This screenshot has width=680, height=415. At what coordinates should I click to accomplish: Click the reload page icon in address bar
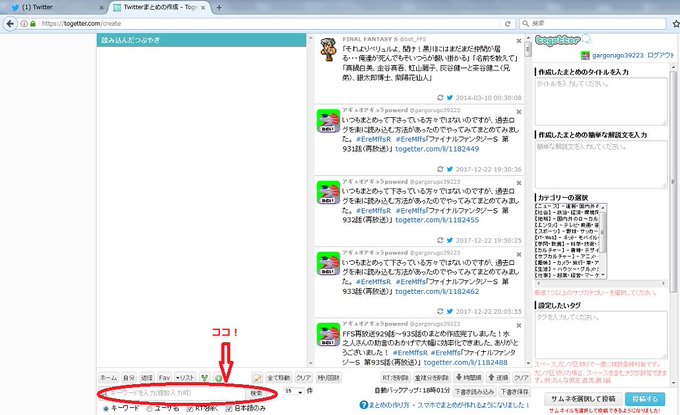507,23
